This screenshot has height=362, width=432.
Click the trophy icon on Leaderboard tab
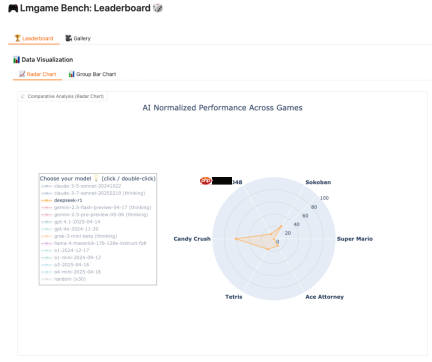(17, 38)
